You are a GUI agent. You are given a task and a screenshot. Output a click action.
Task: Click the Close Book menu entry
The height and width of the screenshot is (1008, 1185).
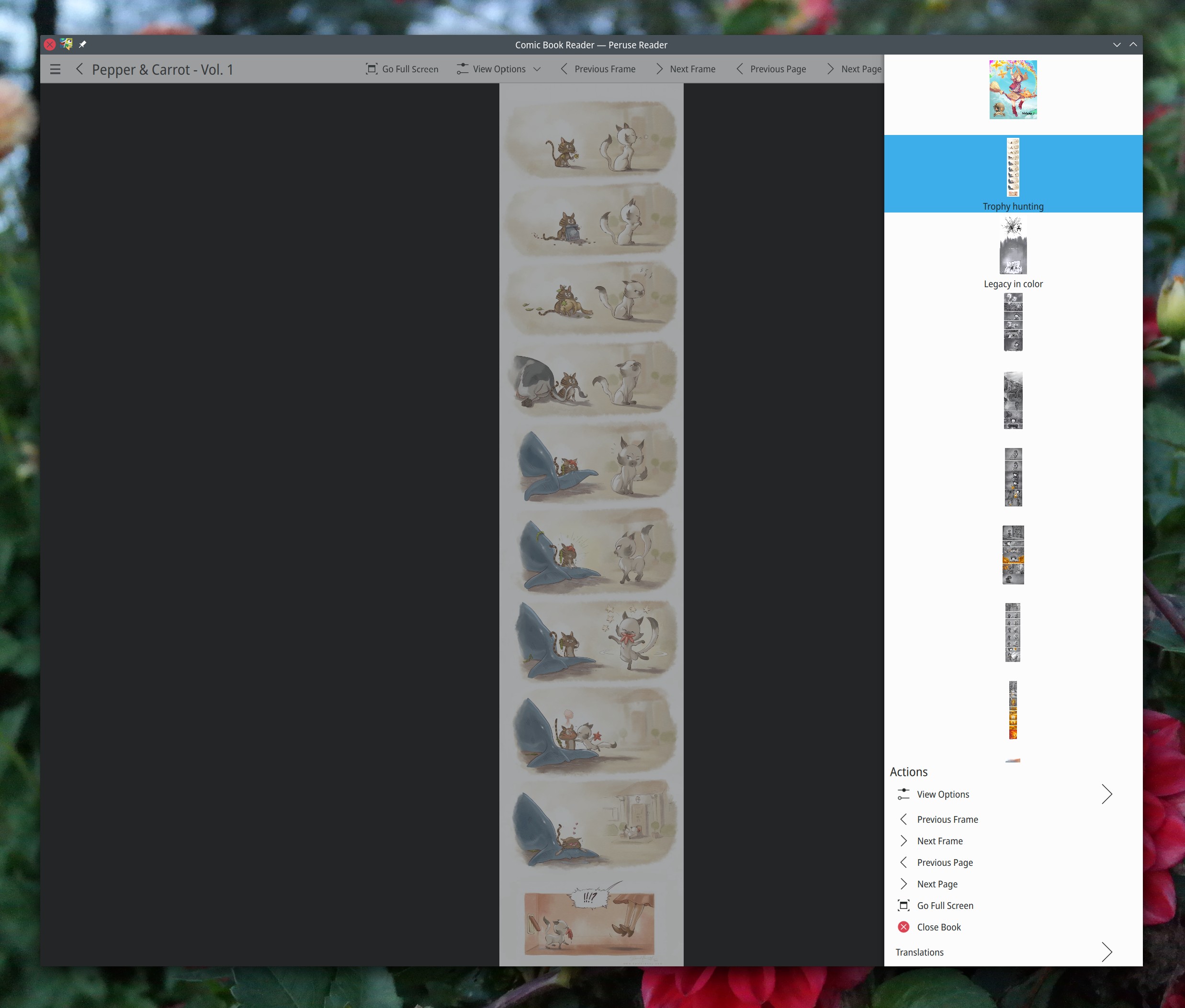(x=939, y=927)
